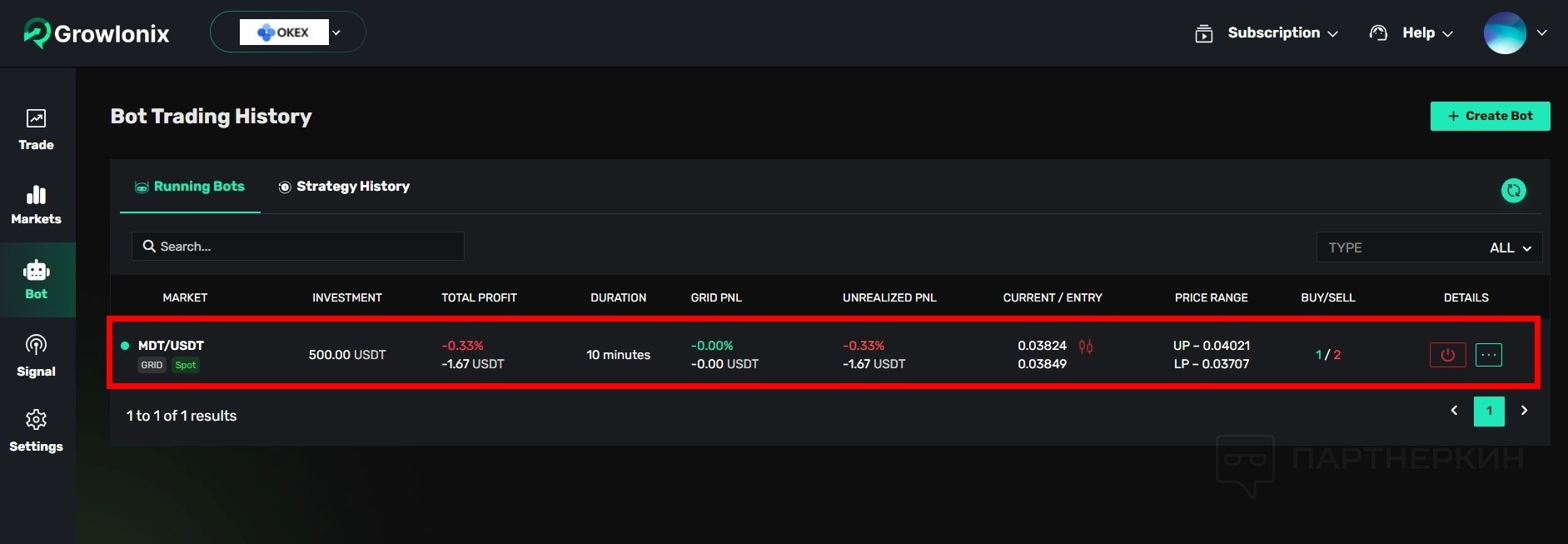Viewport: 1568px width, 544px height.
Task: Open the Trade section in sidebar
Action: 36,130
